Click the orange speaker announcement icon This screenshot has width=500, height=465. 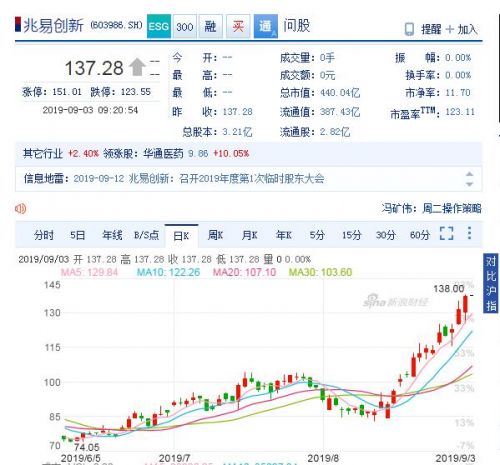click(x=20, y=209)
